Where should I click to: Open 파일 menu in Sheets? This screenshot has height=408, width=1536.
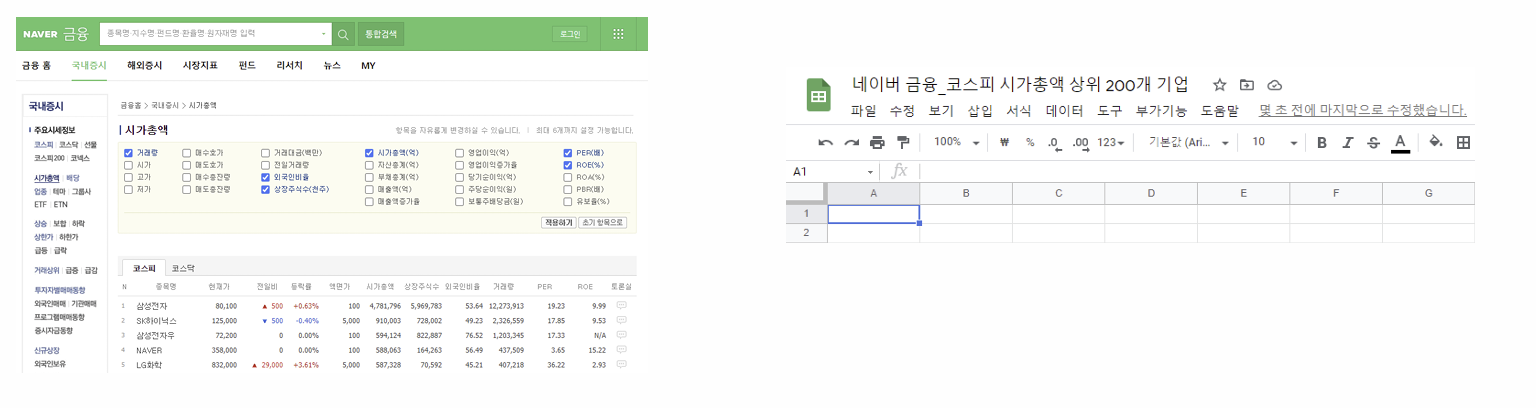click(863, 110)
